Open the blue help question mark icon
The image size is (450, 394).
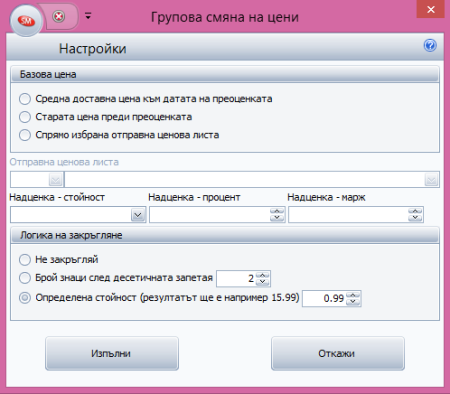[x=430, y=45]
